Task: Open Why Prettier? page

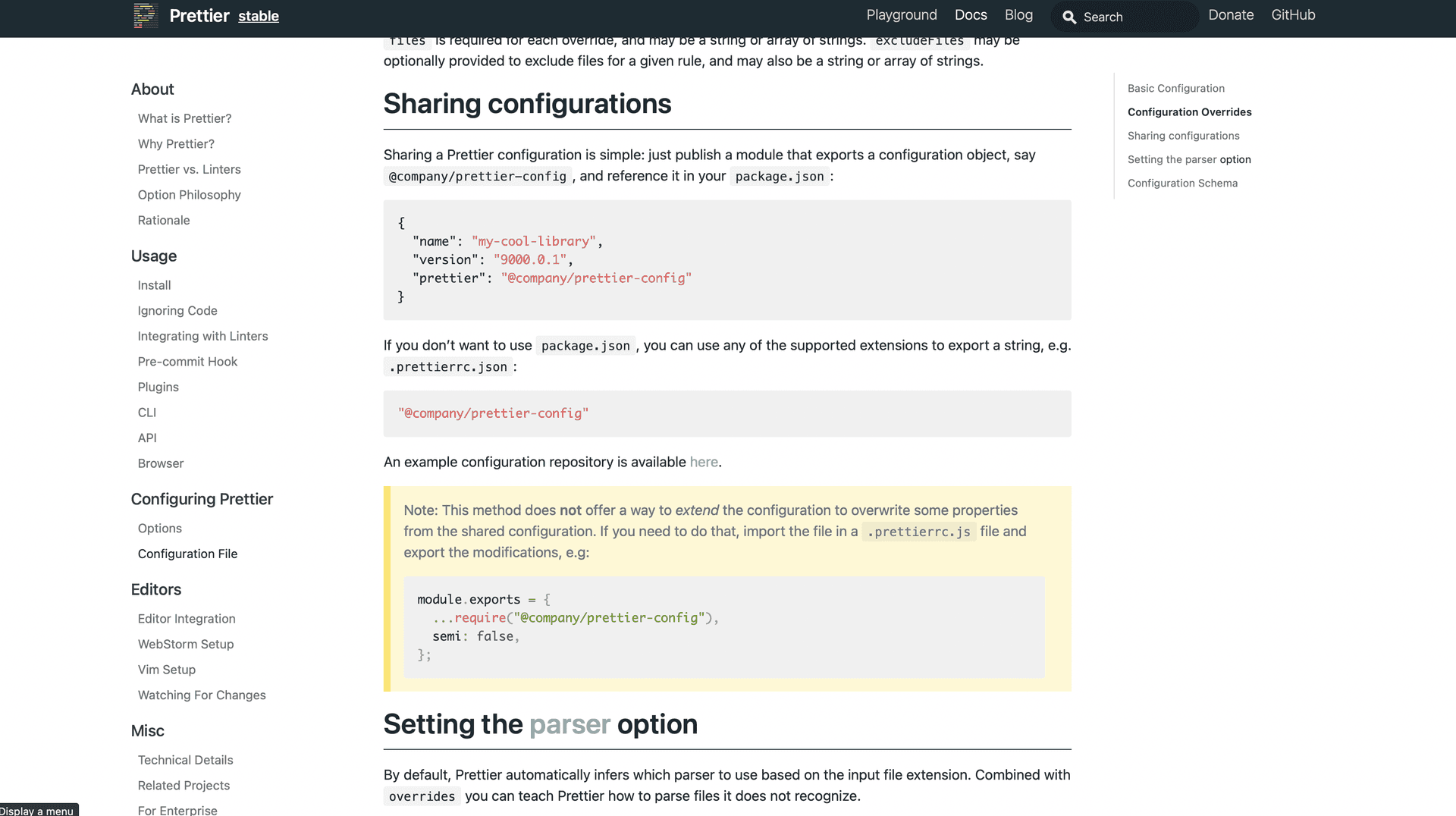Action: (x=176, y=144)
